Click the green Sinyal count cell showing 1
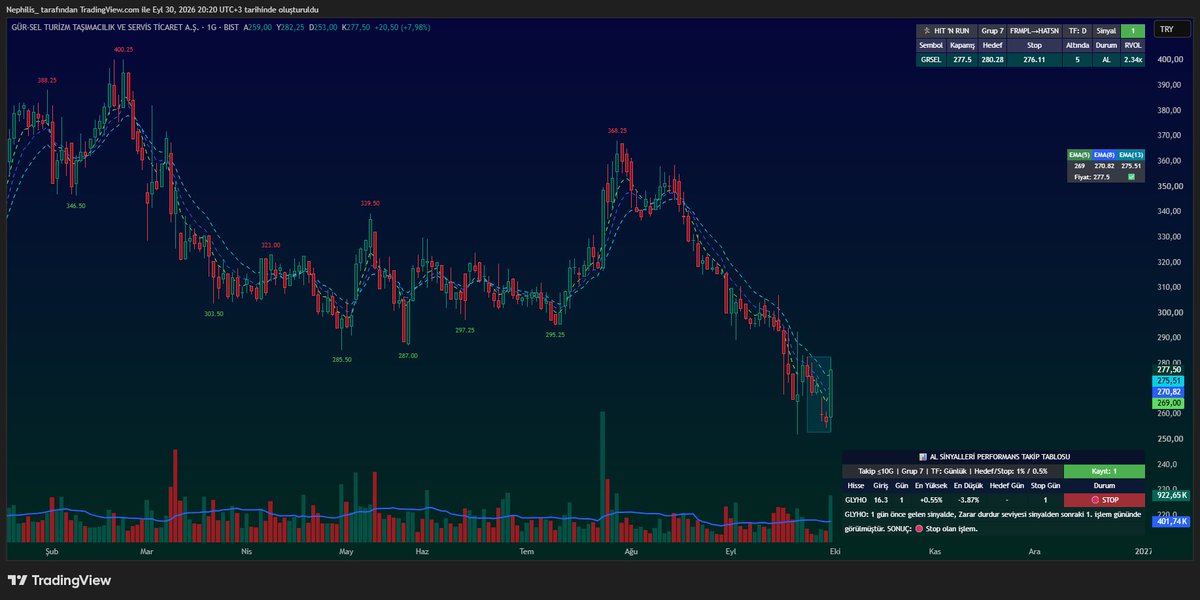The image size is (1200, 600). pyautogui.click(x=1132, y=31)
